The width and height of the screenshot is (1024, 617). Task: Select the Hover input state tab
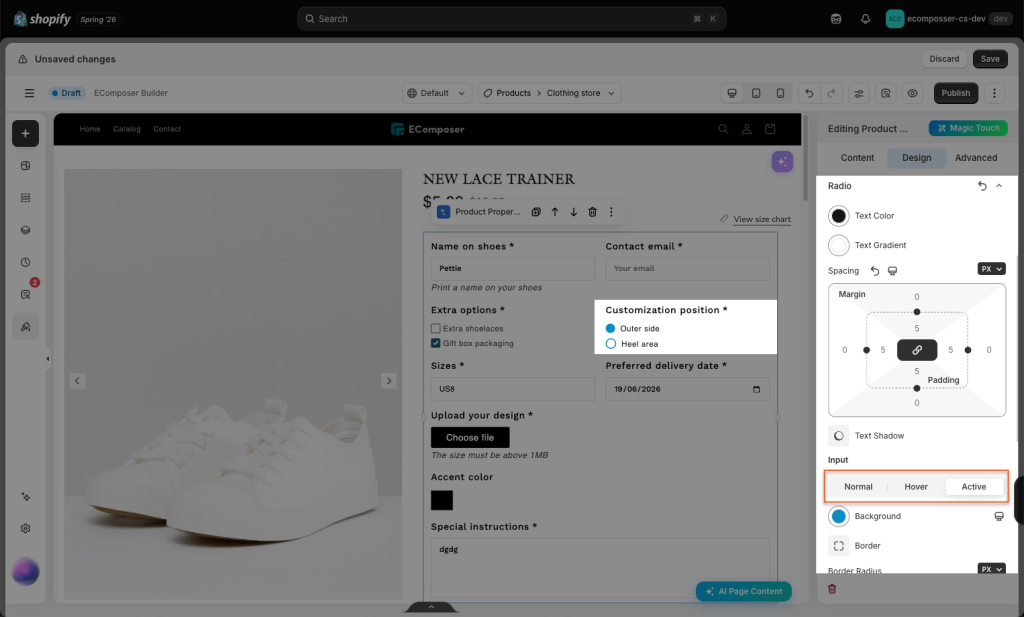click(916, 487)
